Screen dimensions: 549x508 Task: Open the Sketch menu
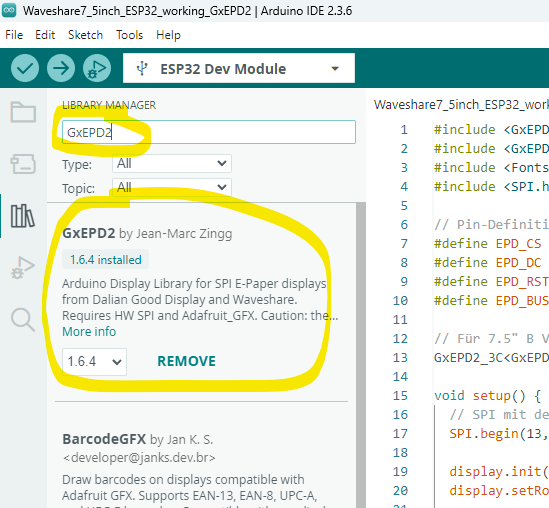point(85,35)
